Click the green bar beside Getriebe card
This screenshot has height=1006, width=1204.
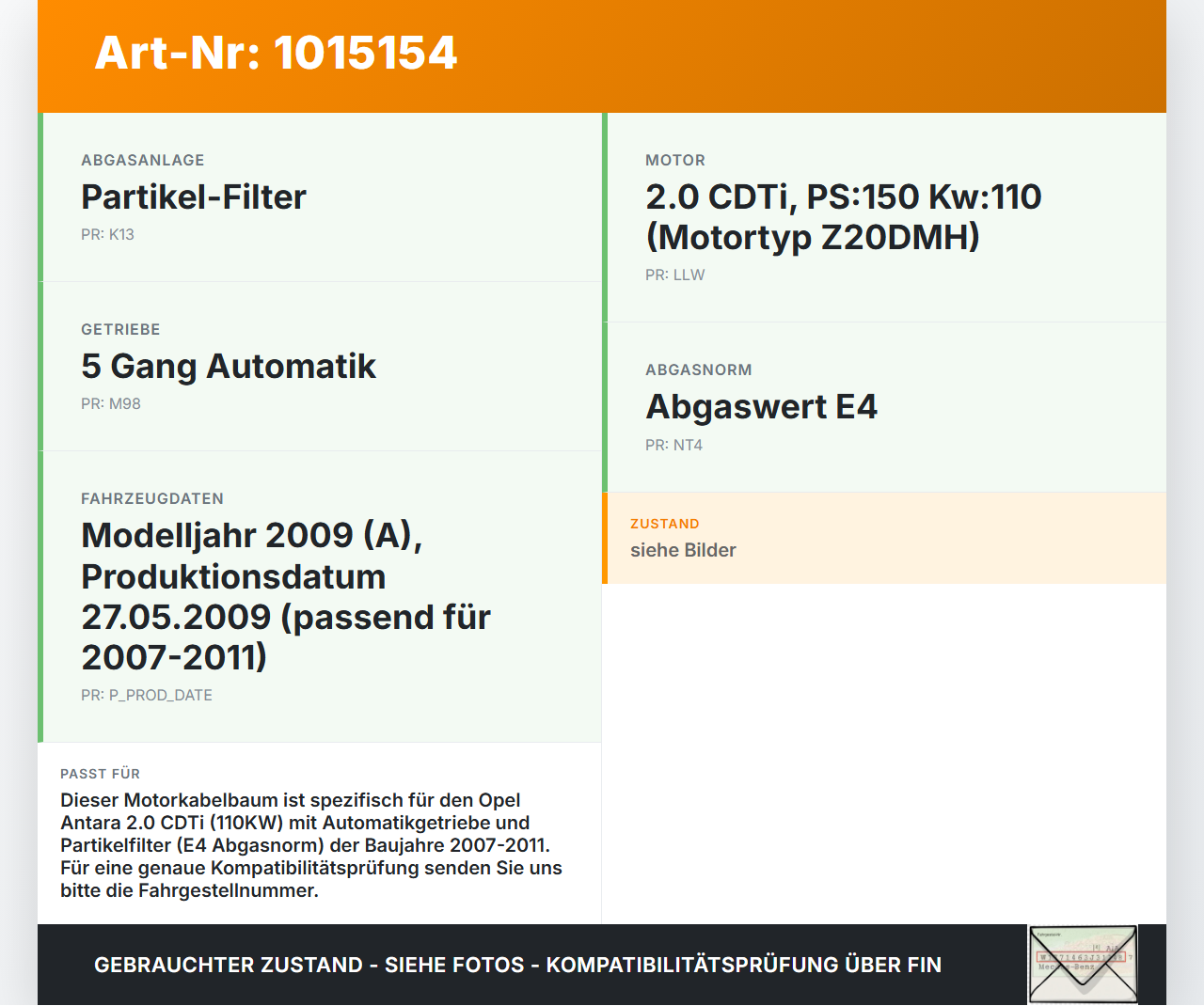40,366
